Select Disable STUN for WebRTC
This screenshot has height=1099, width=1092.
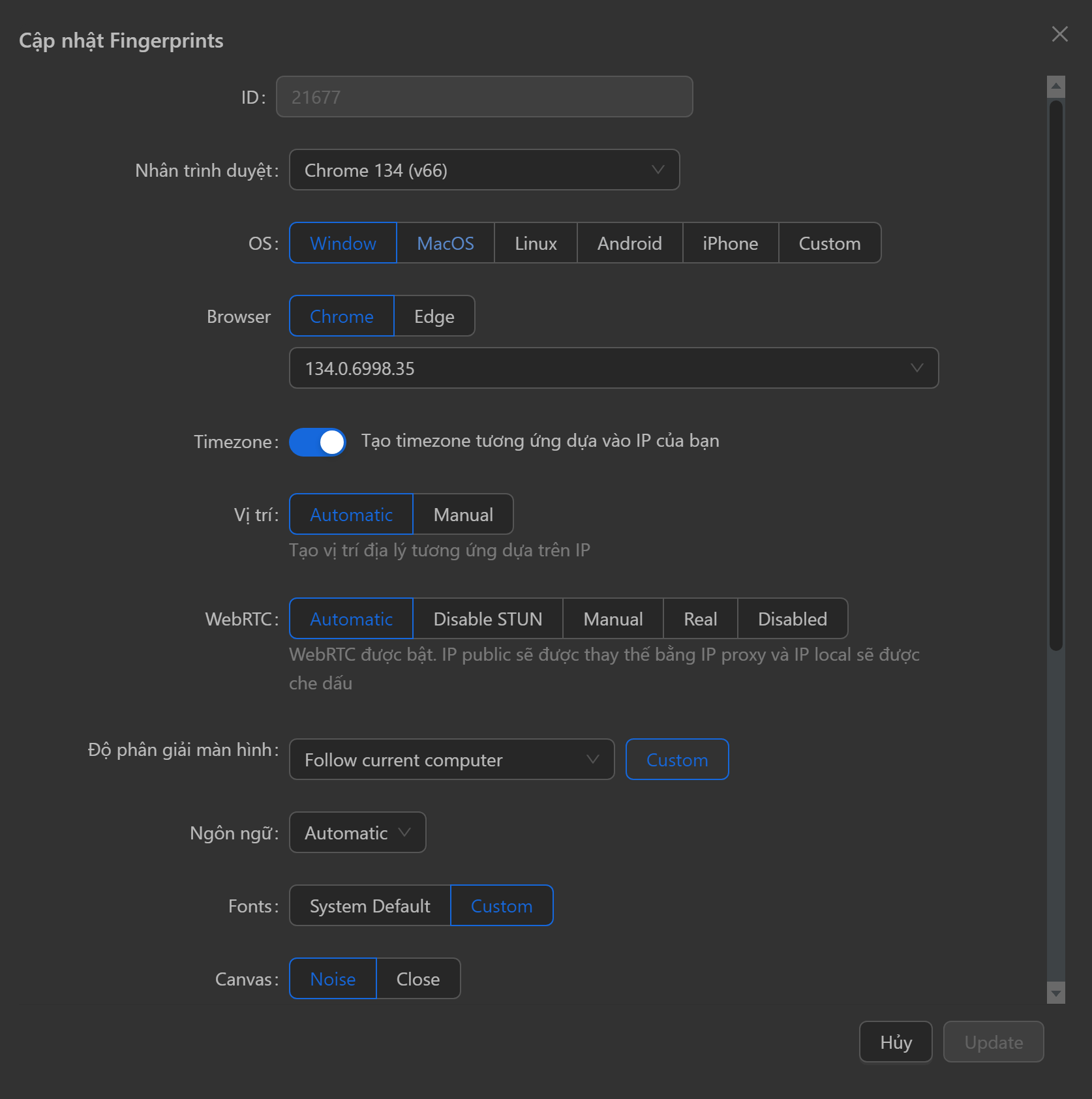pos(488,618)
